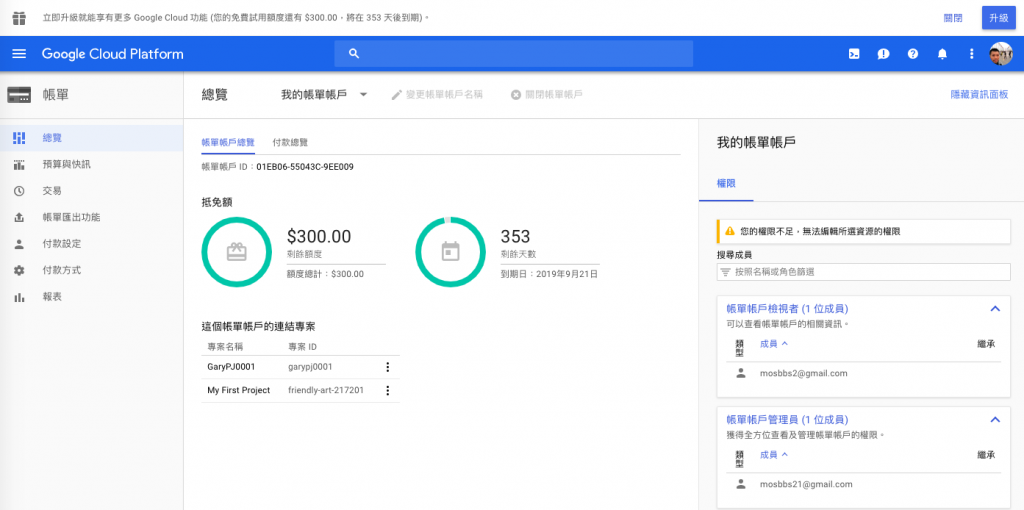Go to 總覽 in sidebar
Screen dimensions: 1024x510
91,138
